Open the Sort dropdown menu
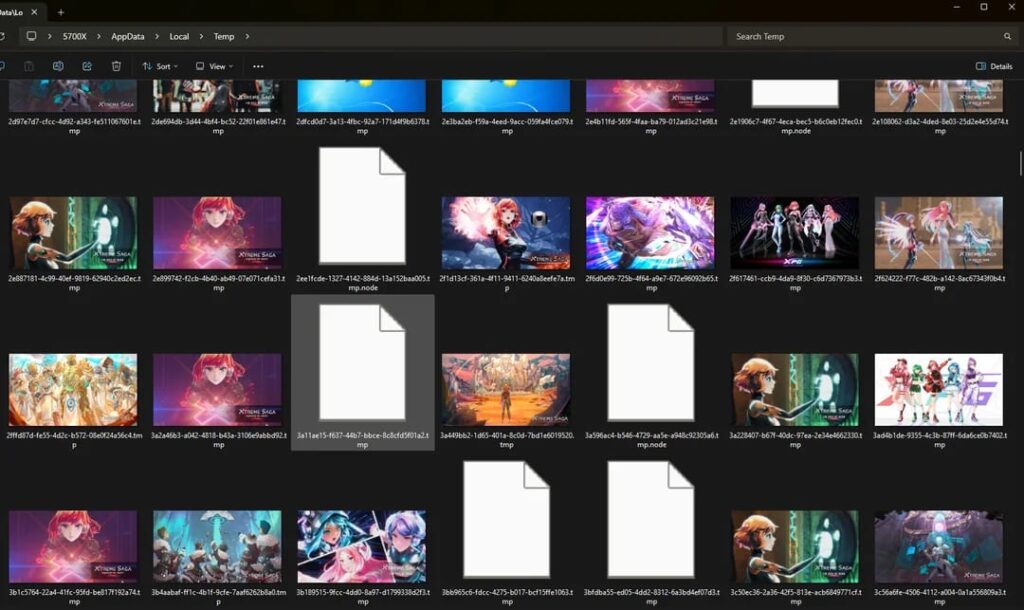 coord(160,65)
